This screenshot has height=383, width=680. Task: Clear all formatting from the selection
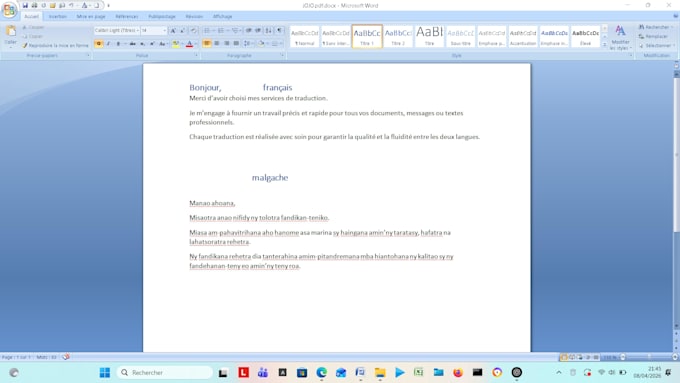(x=193, y=31)
